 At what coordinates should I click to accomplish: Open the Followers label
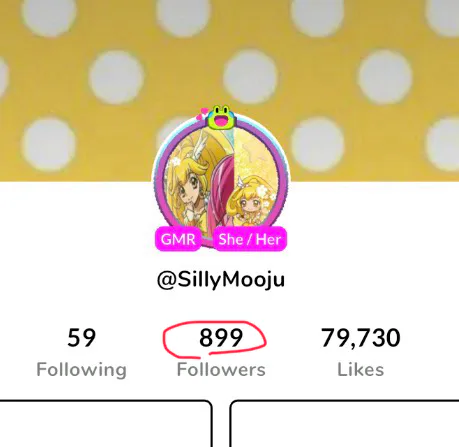click(x=221, y=370)
